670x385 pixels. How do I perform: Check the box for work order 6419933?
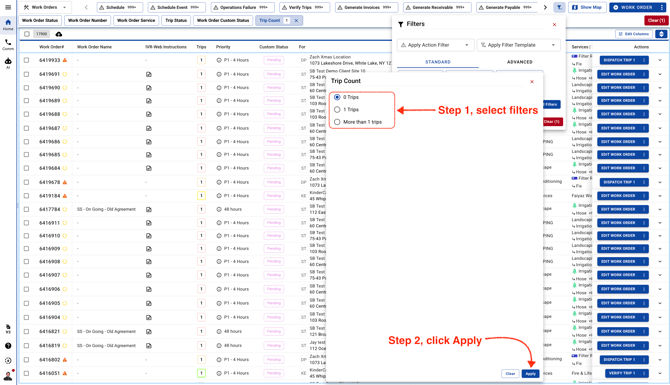[x=26, y=60]
